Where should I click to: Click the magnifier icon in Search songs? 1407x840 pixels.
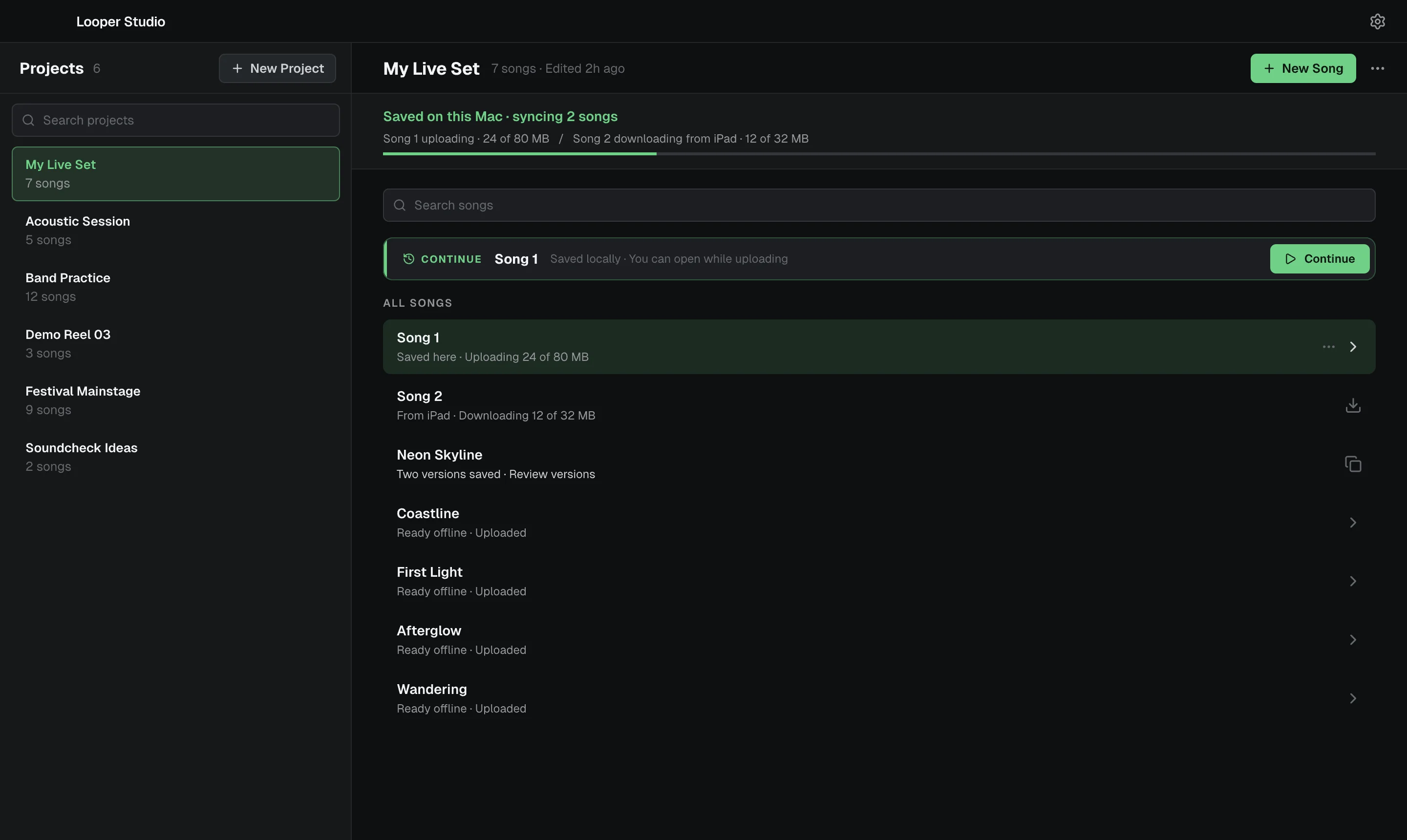[400, 205]
